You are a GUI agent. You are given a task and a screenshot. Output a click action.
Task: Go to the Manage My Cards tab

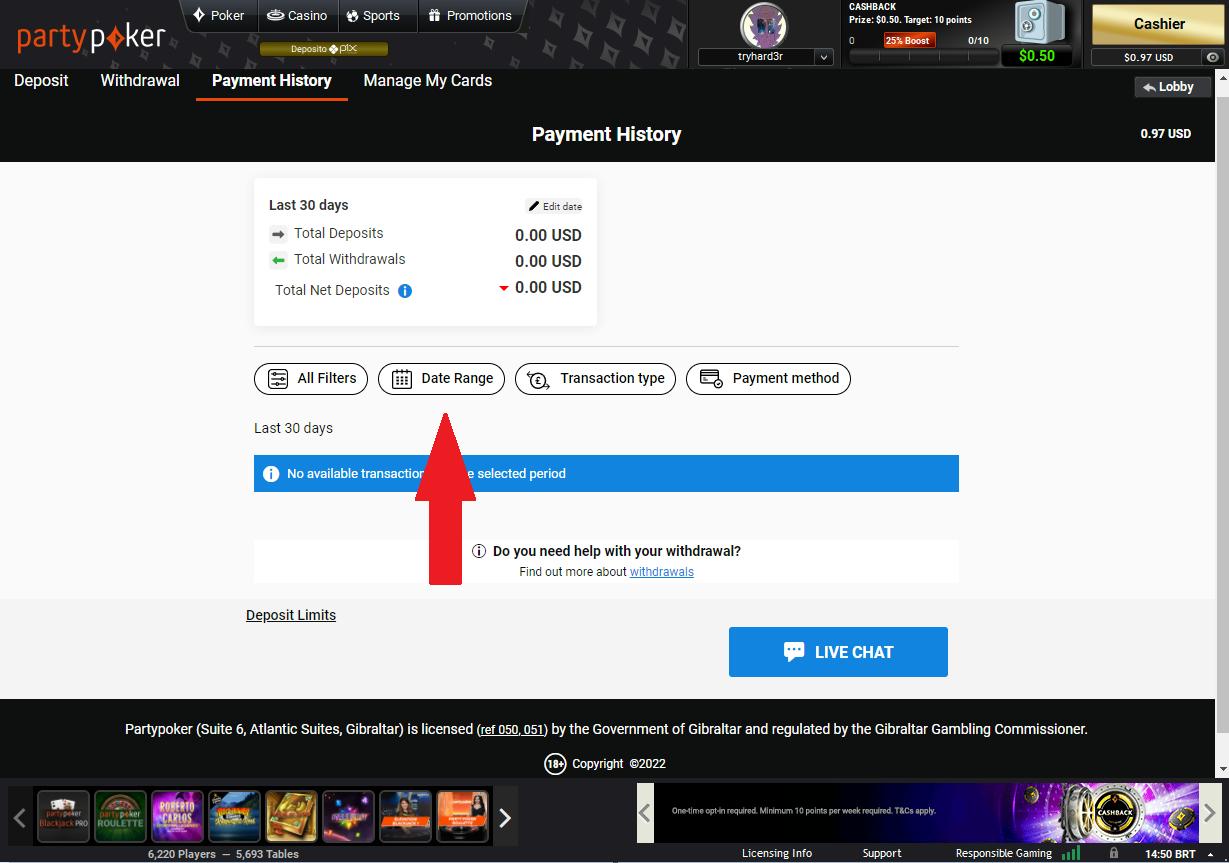[x=427, y=81]
